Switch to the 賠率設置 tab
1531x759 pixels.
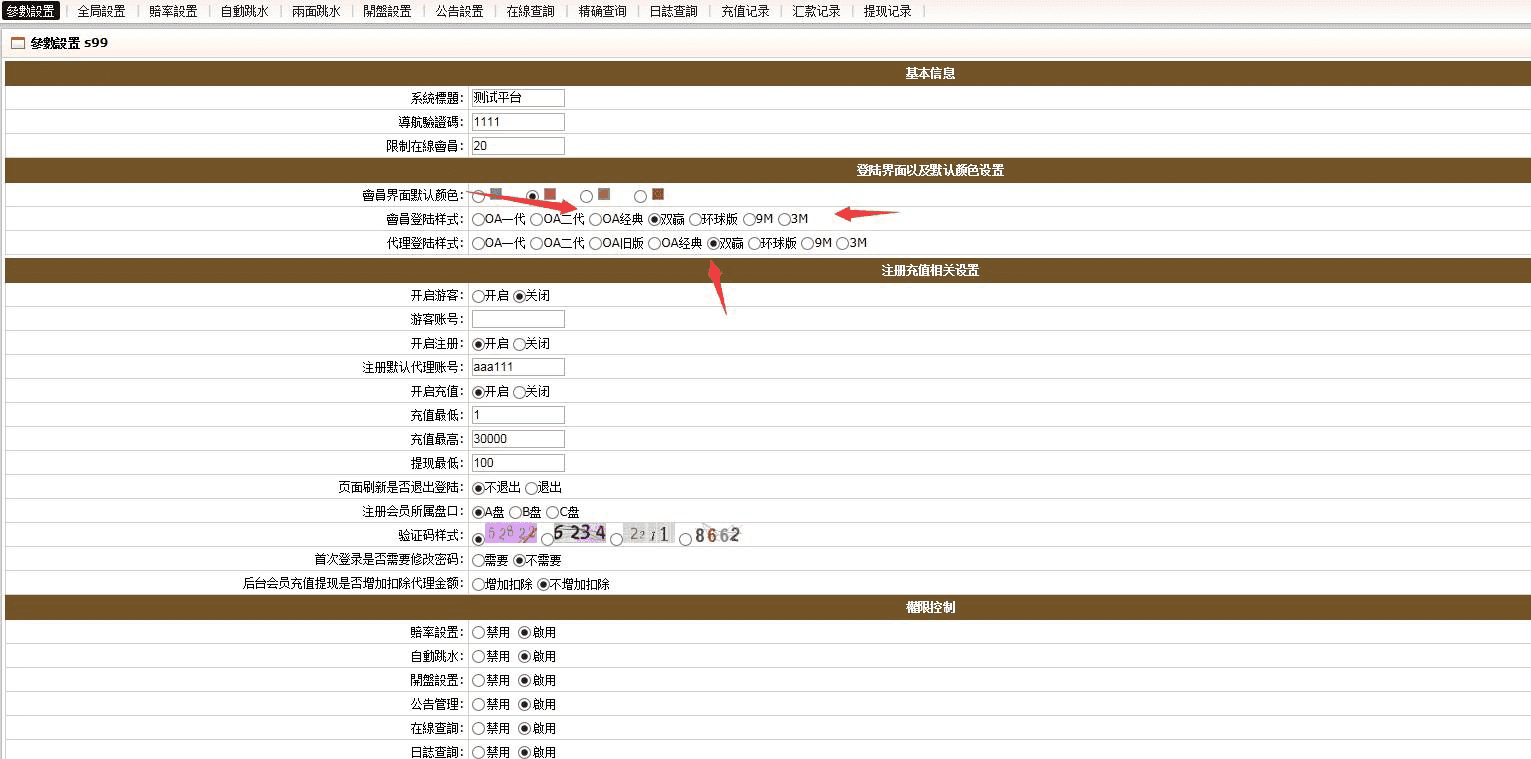[x=173, y=12]
